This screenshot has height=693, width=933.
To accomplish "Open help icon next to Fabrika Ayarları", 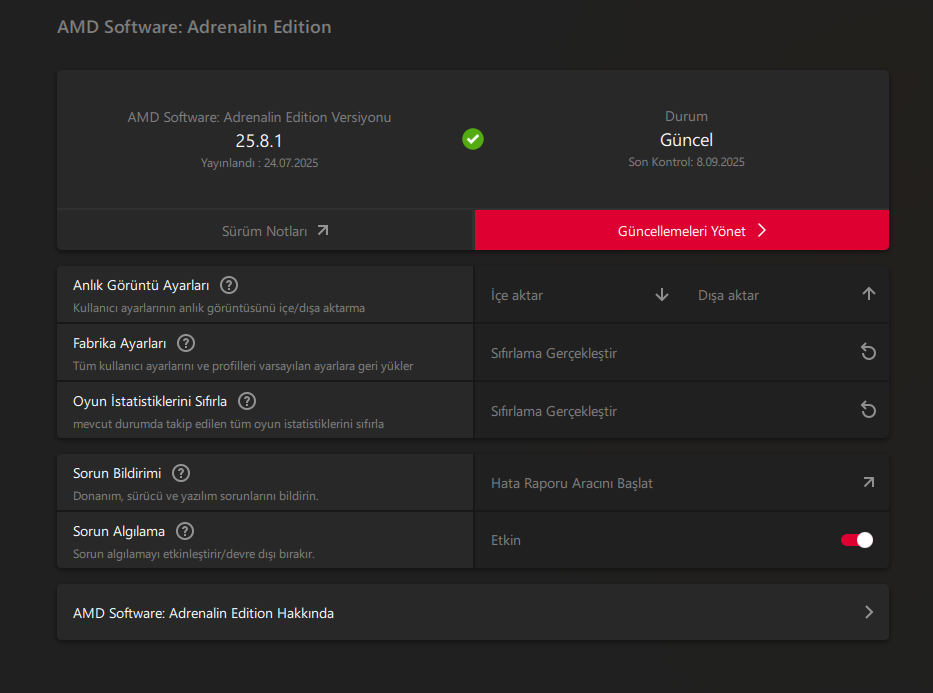I will tap(186, 343).
